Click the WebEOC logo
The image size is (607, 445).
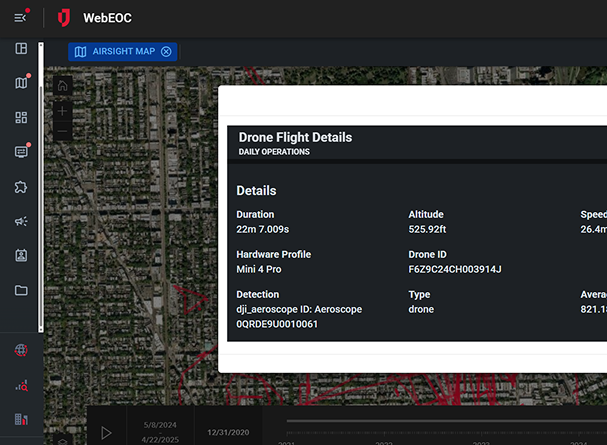point(65,18)
